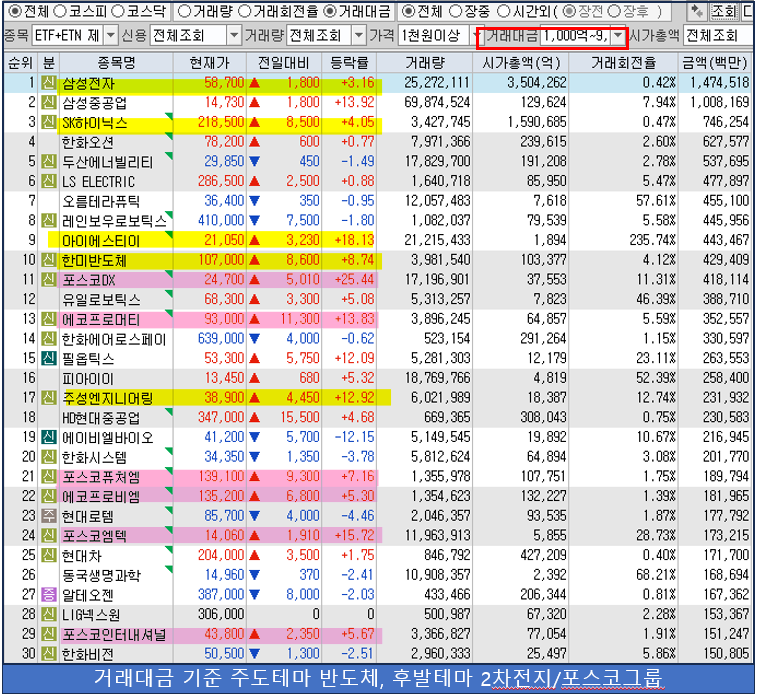Image resolution: width=758 pixels, height=700 pixels.
Task: Click the settings tool icon beside 조회
Action: tap(697, 11)
